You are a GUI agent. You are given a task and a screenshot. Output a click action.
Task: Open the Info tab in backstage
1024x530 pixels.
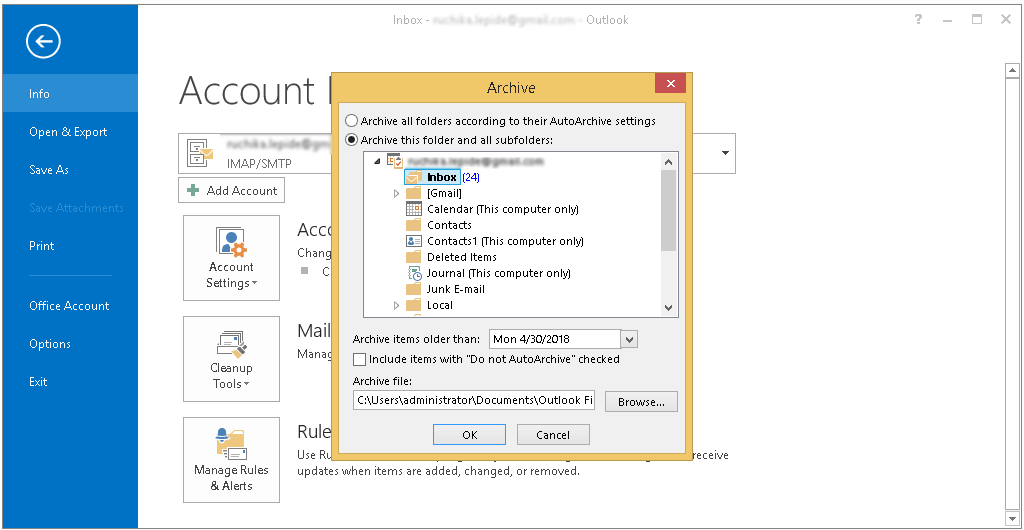pyautogui.click(x=69, y=93)
